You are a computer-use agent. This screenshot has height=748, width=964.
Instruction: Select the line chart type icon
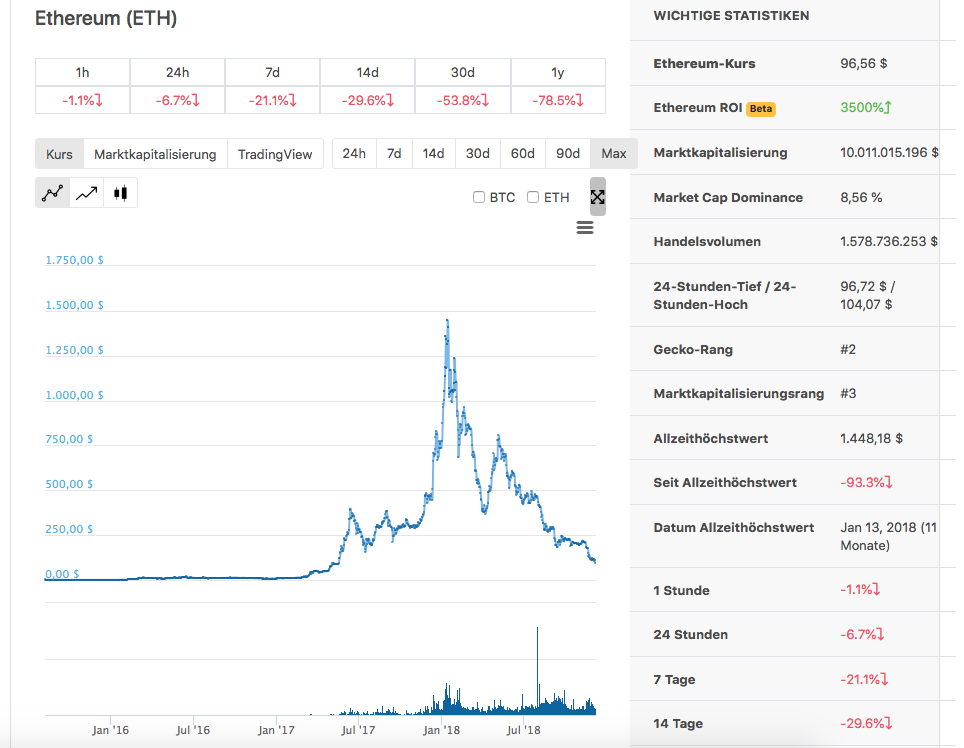52,192
